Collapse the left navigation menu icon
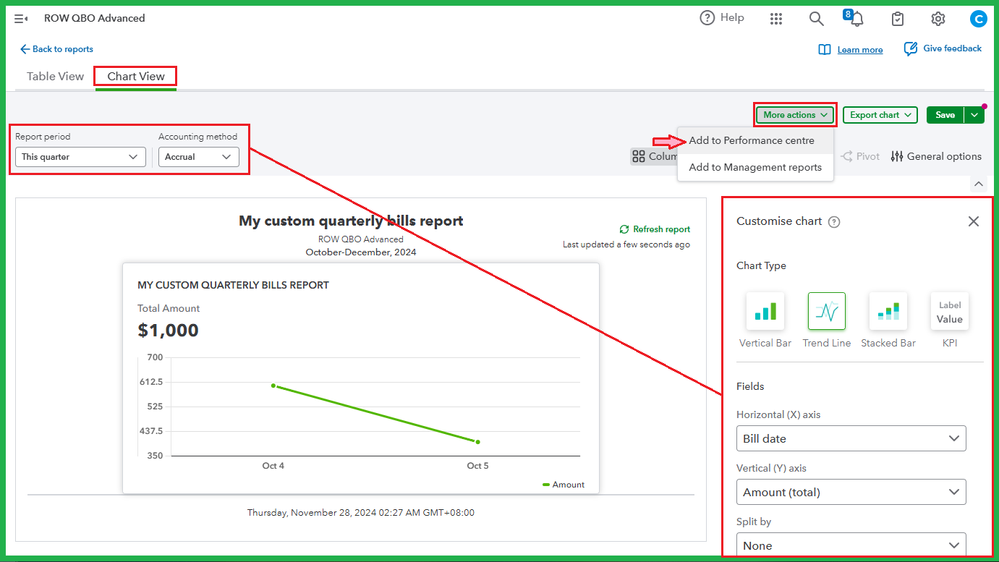Screen dimensions: 999x562 pyautogui.click(x=20, y=18)
